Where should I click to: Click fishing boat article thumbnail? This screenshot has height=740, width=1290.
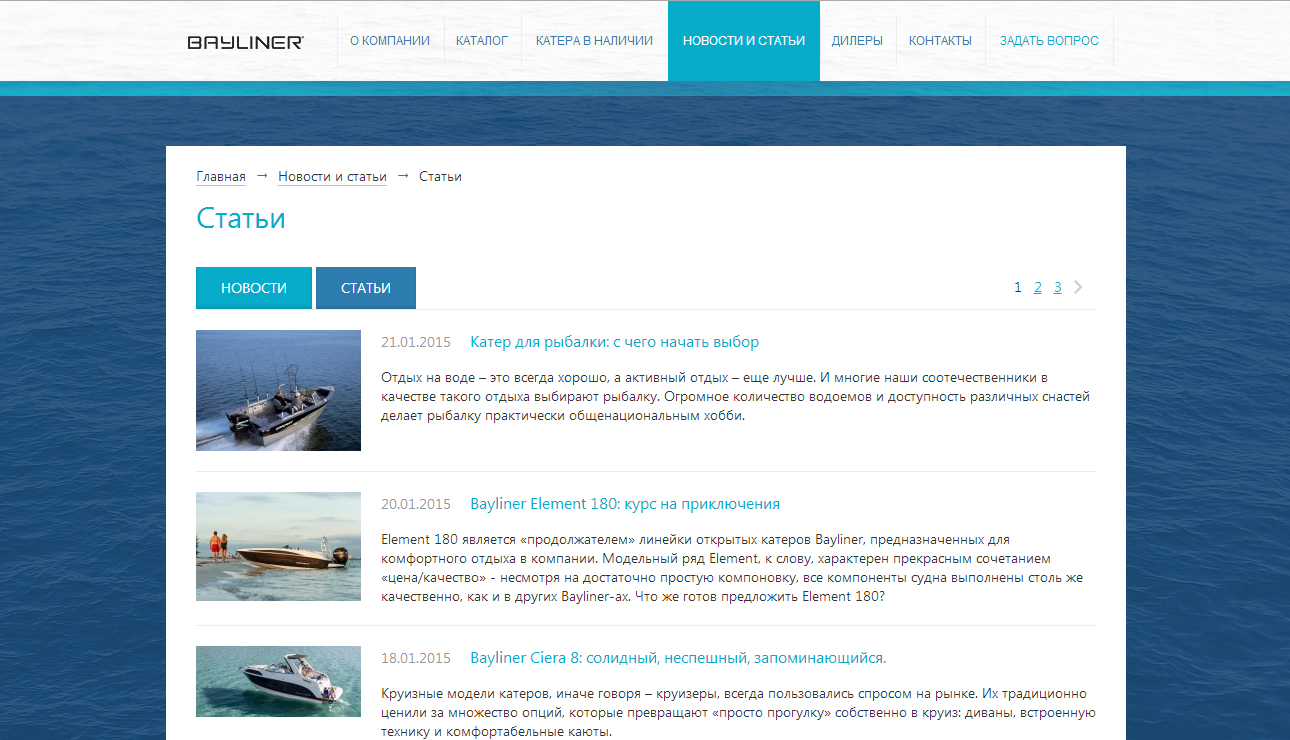point(278,390)
